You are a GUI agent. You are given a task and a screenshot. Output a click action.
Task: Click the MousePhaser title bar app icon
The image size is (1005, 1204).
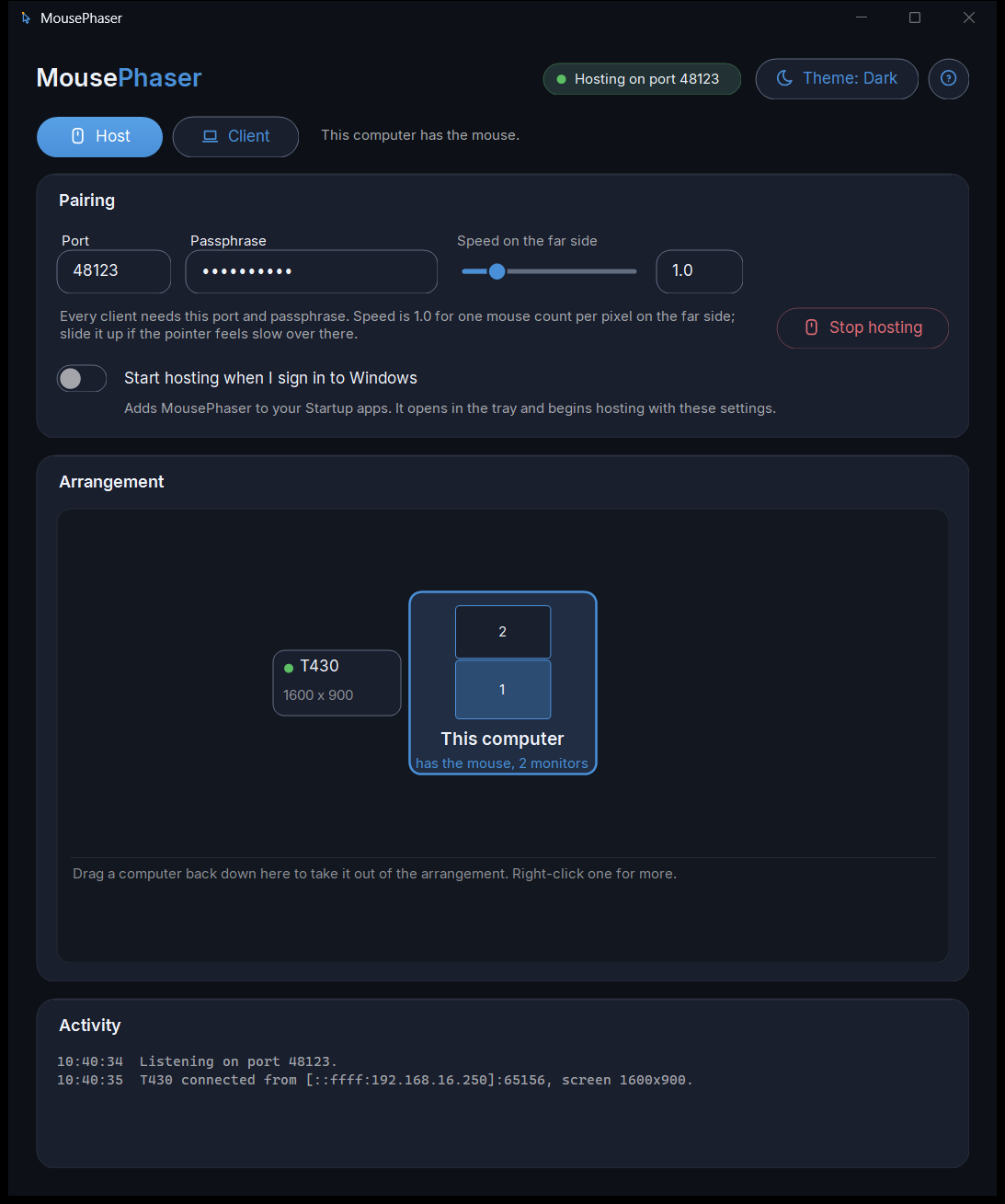click(26, 18)
